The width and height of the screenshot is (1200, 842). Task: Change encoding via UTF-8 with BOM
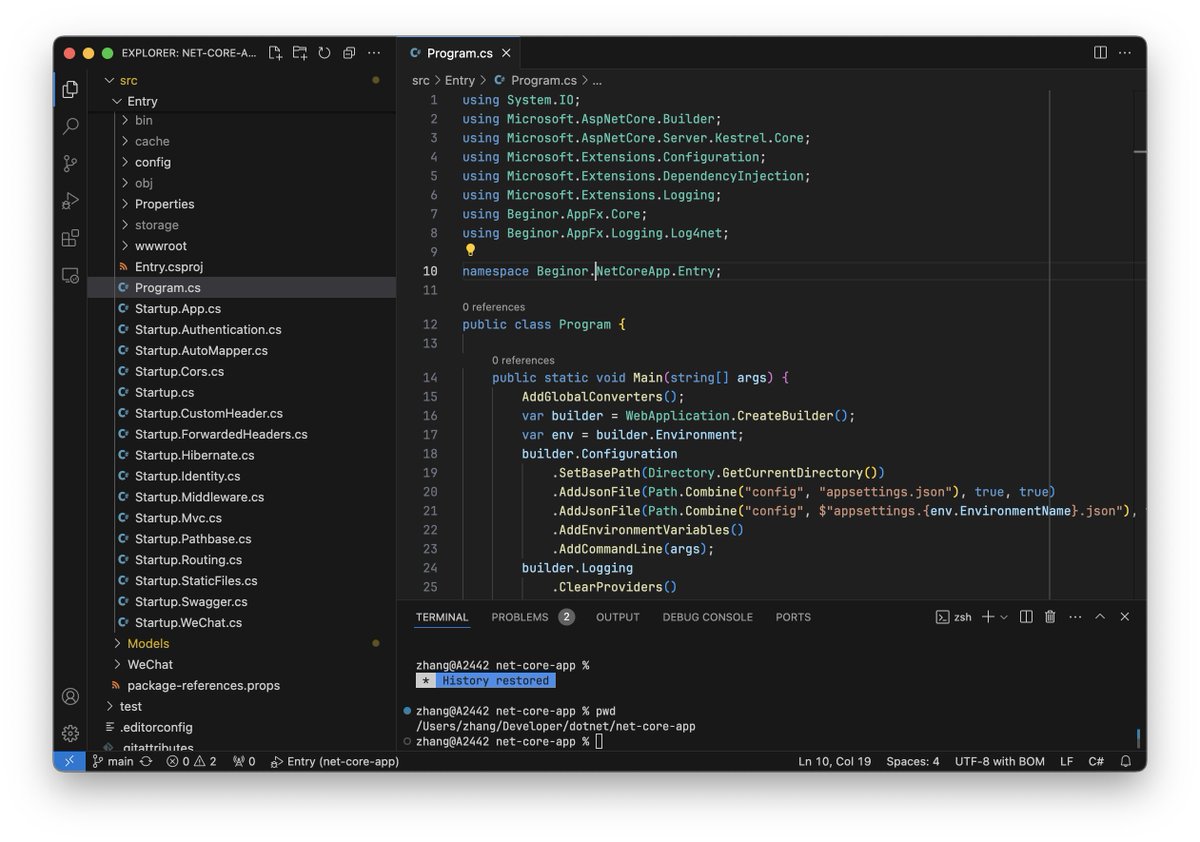tap(1000, 761)
